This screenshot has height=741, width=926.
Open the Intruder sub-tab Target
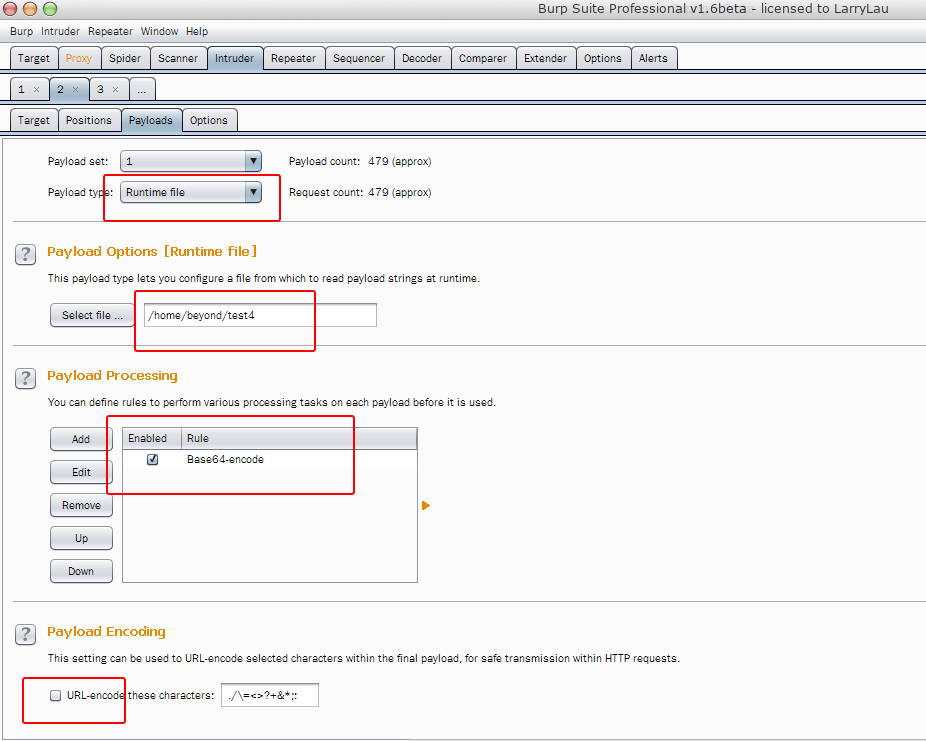(34, 120)
